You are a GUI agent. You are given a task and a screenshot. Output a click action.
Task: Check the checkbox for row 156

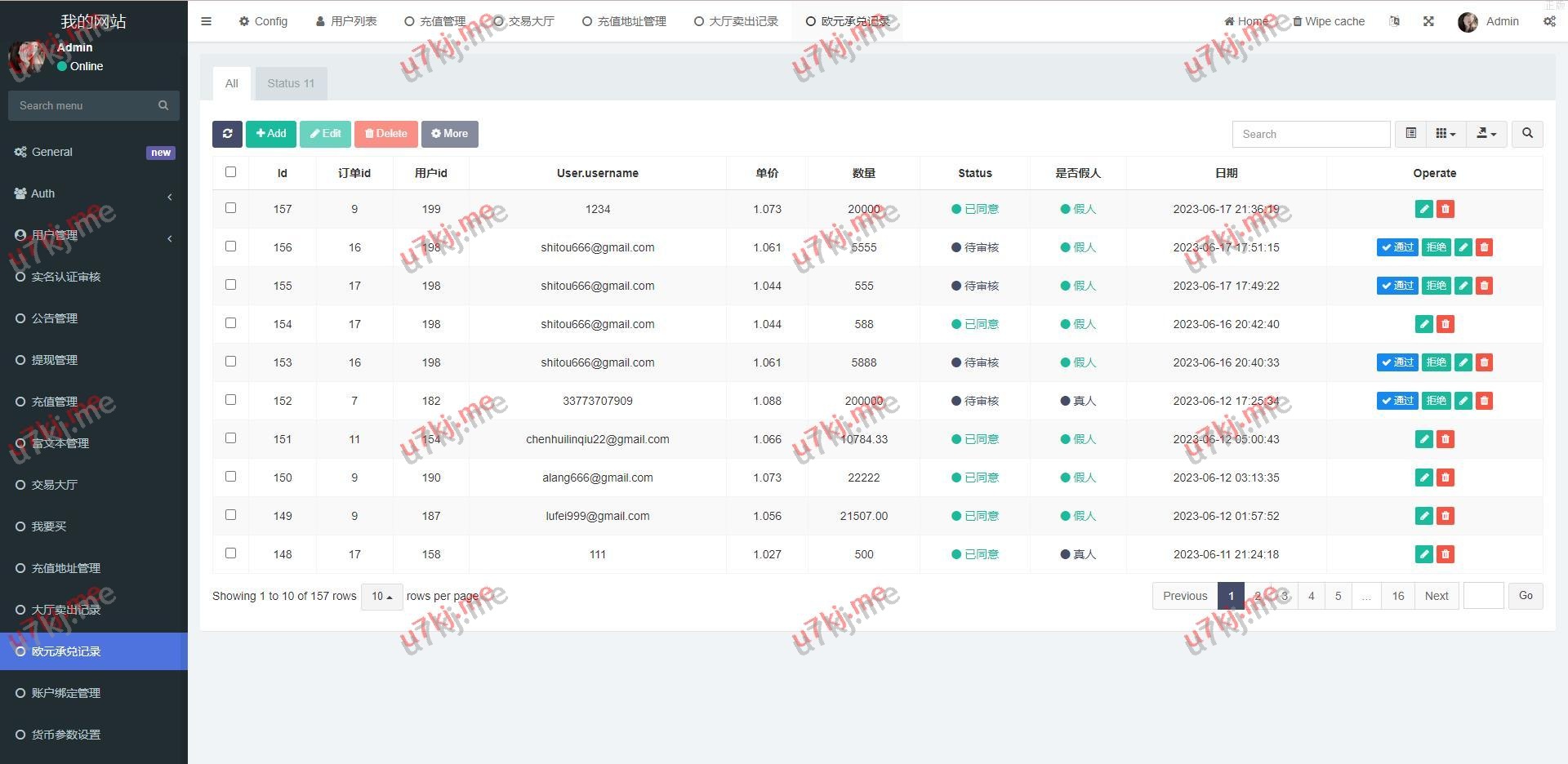[x=230, y=247]
